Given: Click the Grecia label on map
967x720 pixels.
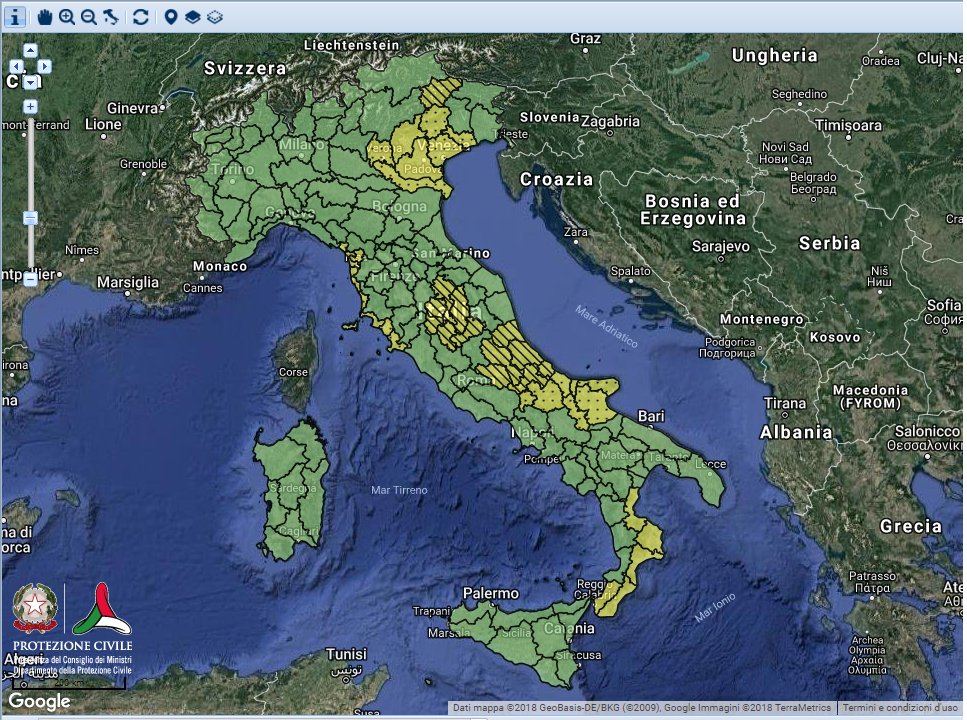Looking at the screenshot, I should click(x=911, y=526).
